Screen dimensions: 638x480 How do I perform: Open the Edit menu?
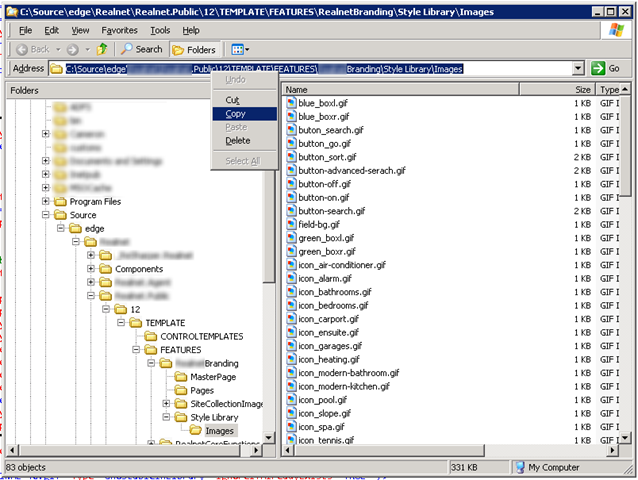51,31
